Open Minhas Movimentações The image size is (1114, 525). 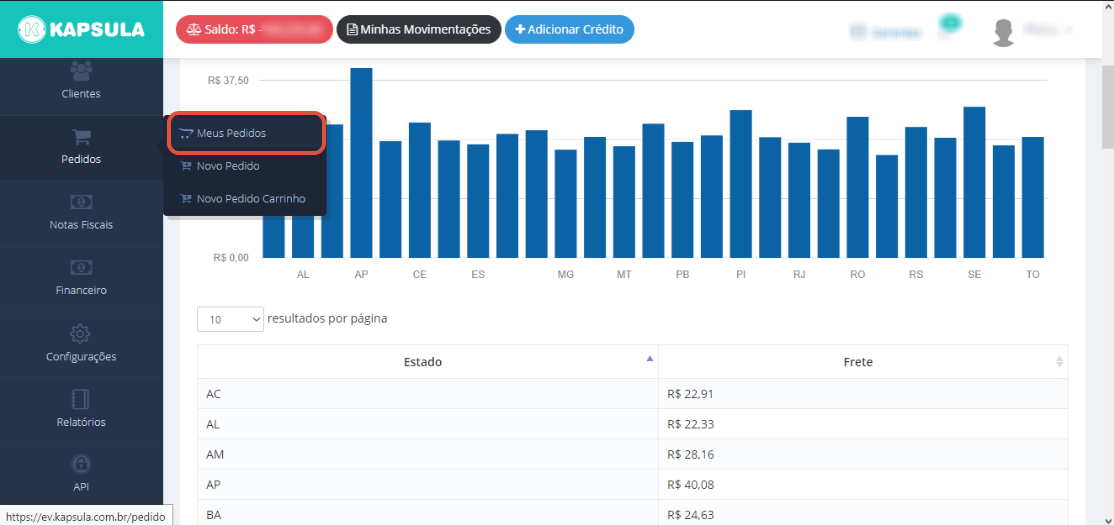point(419,30)
